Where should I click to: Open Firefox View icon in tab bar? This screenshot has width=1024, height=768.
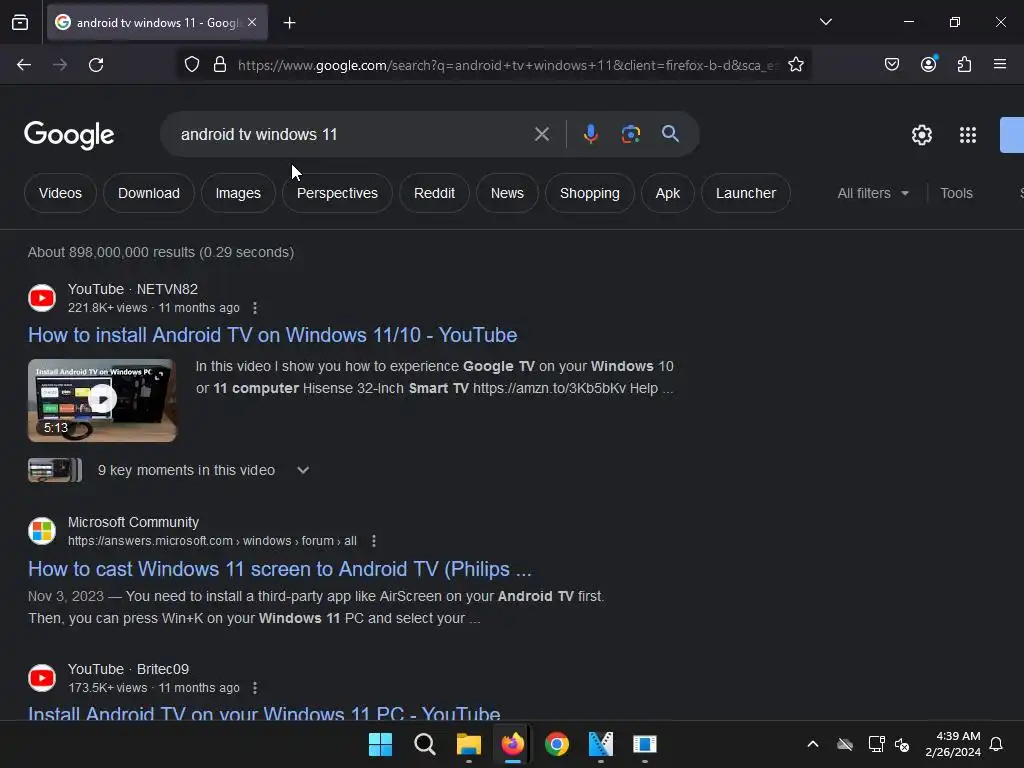tap(20, 22)
